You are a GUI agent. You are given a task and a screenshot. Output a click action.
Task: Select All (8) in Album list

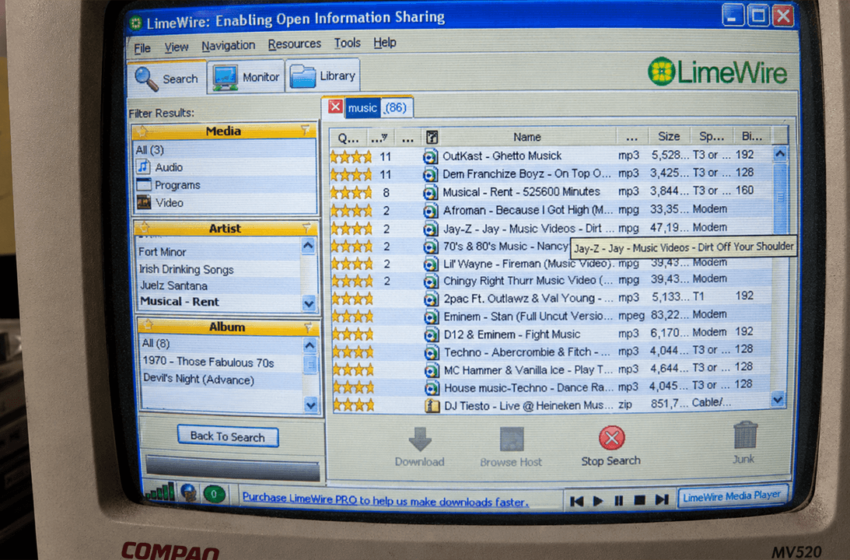pos(156,344)
